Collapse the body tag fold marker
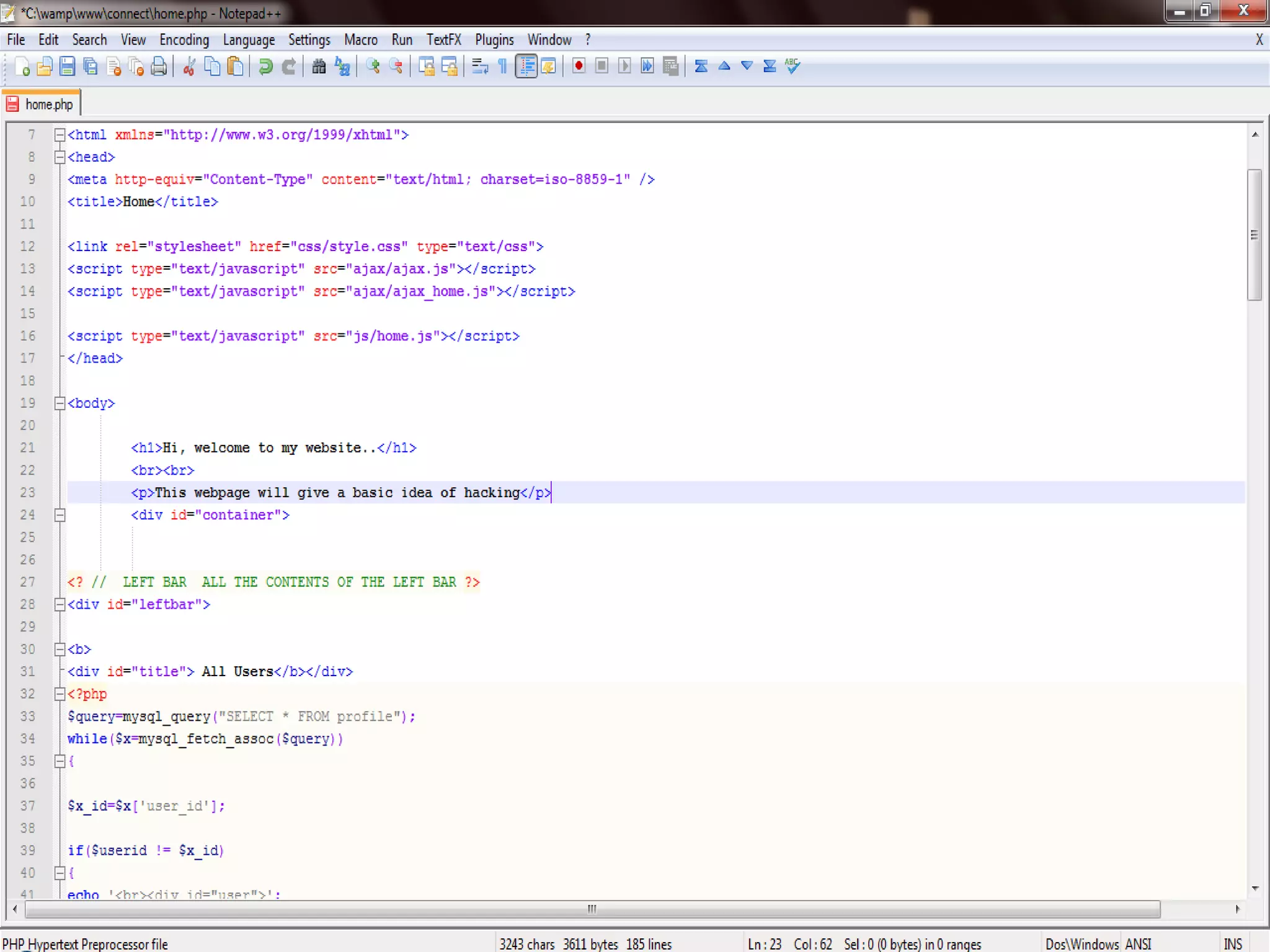 click(60, 403)
